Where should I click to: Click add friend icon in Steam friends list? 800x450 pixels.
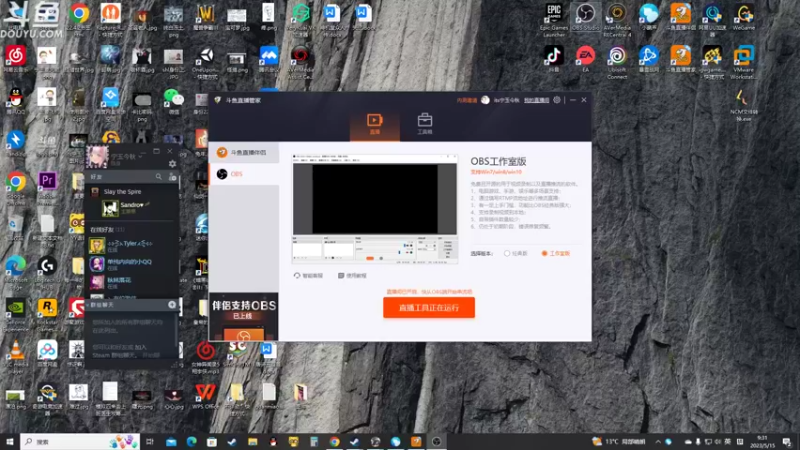172,177
